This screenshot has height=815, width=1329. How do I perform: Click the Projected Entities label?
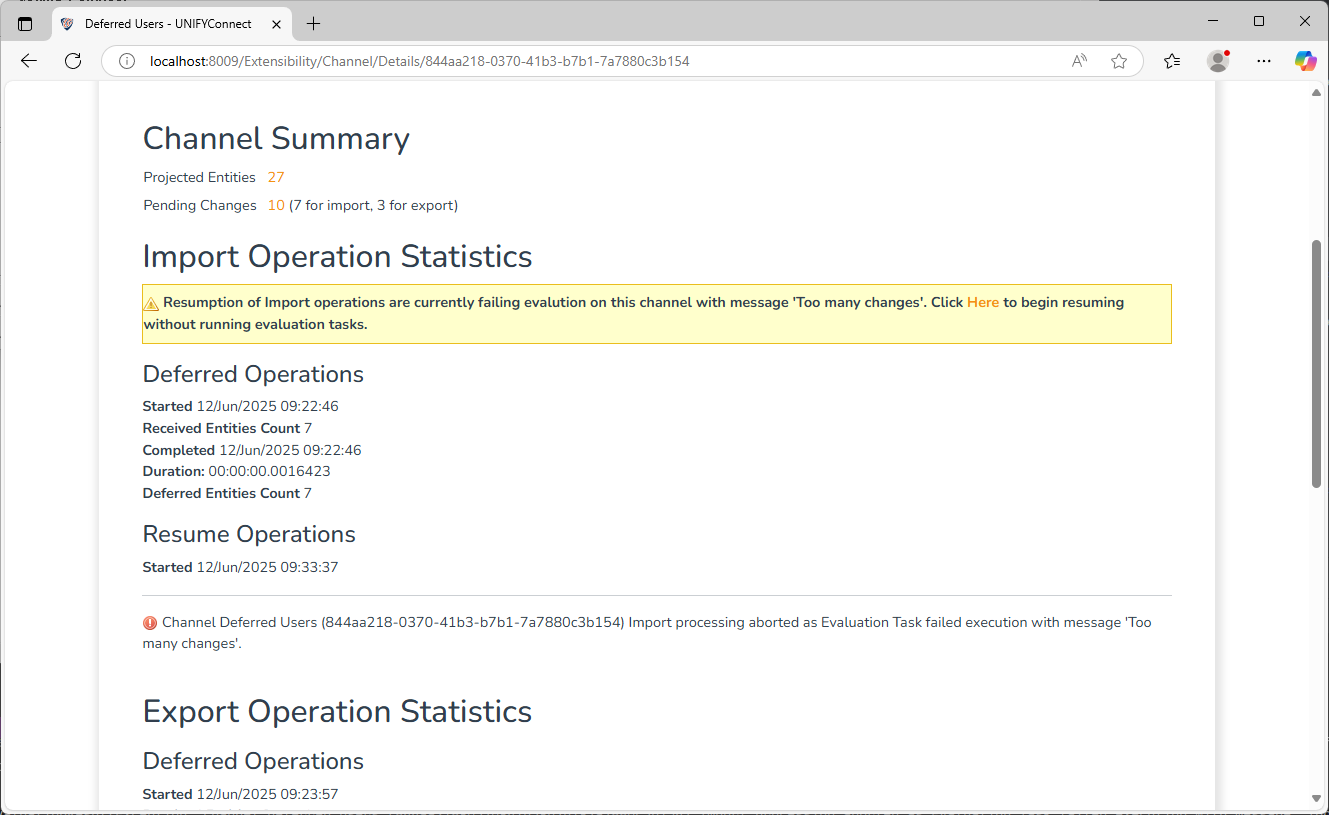coord(199,177)
